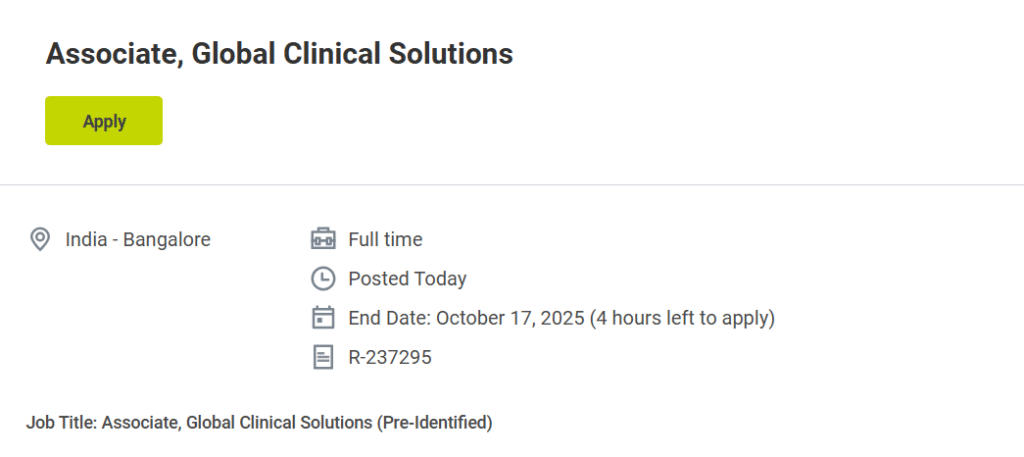Screen dimensions: 1024x457
Task: Click the Apply button
Action: [x=104, y=121]
